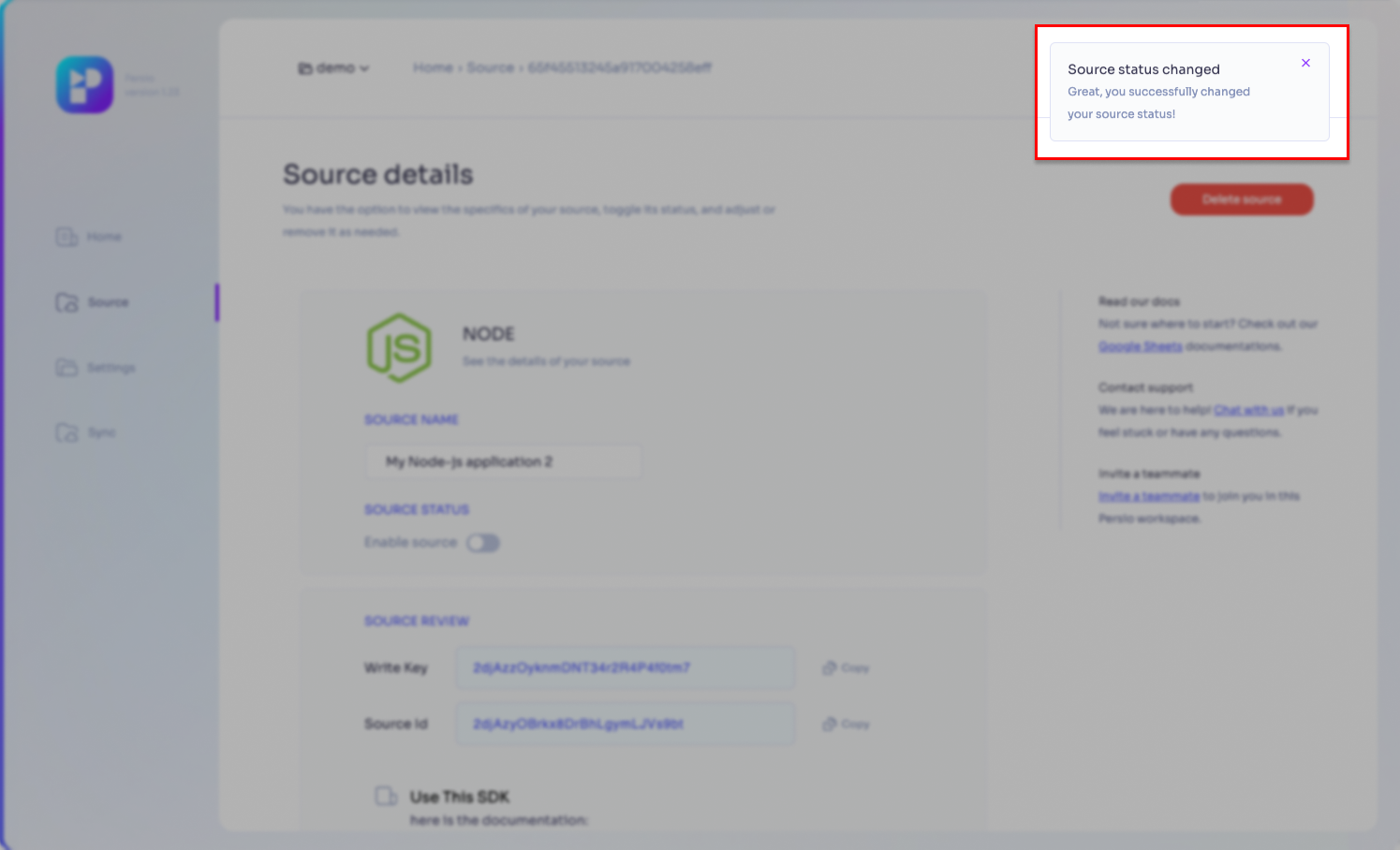Click the Node.js logo icon
Screen dimensions: 1400x850
point(399,348)
